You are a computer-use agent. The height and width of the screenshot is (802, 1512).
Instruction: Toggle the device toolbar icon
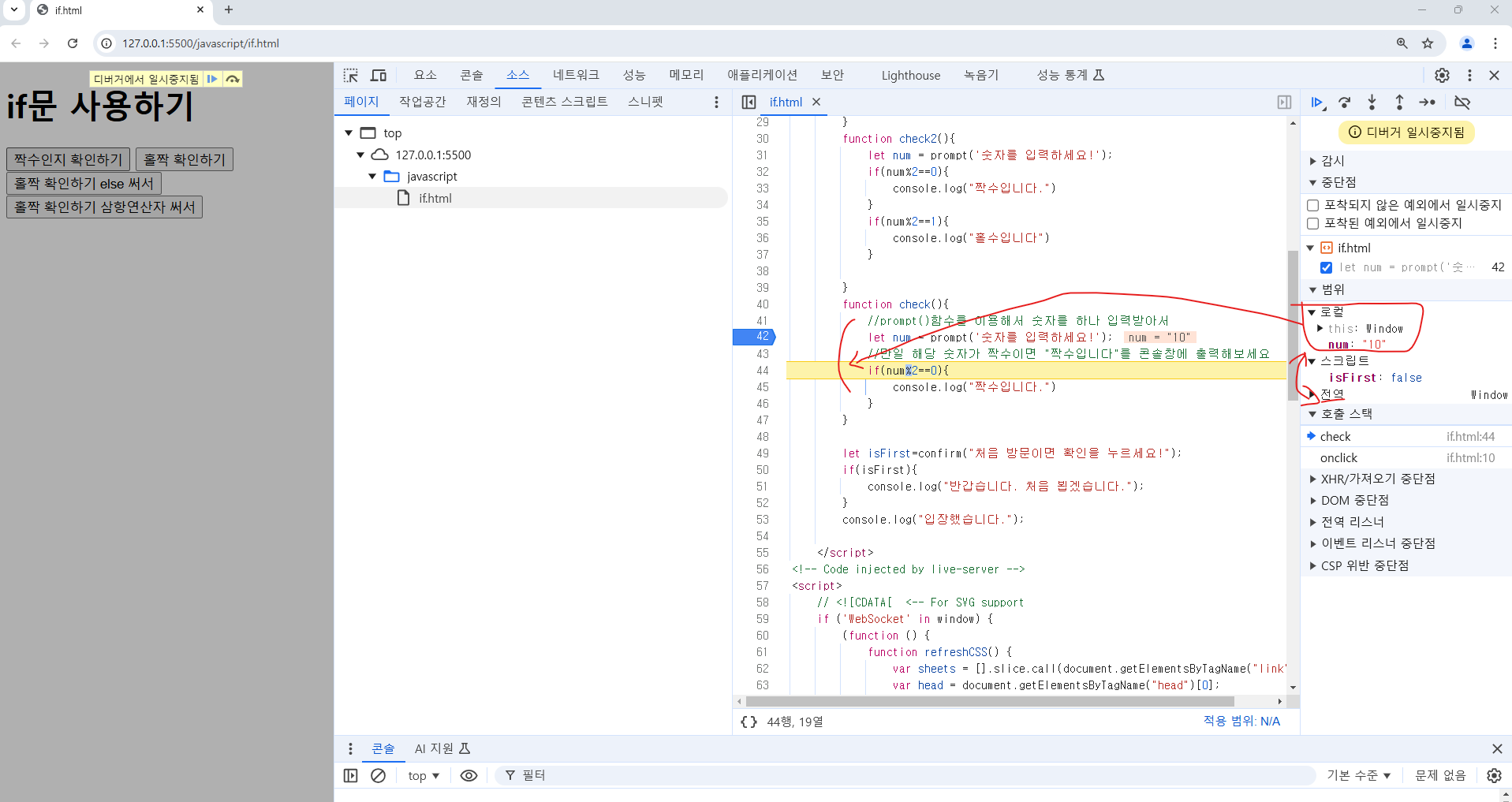[379, 75]
